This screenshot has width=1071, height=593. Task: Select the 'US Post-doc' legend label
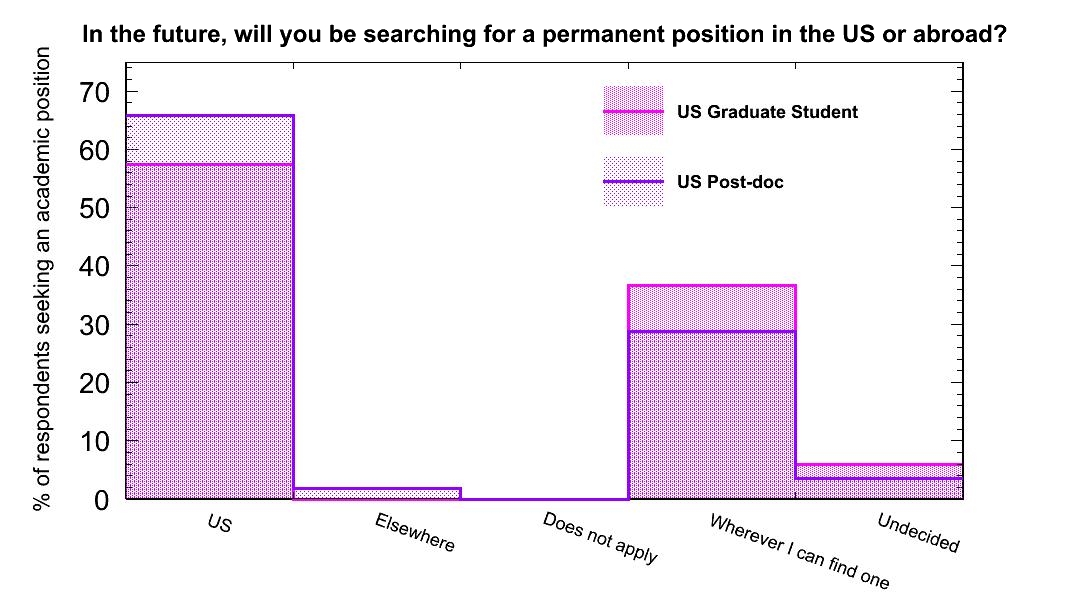pyautogui.click(x=730, y=183)
